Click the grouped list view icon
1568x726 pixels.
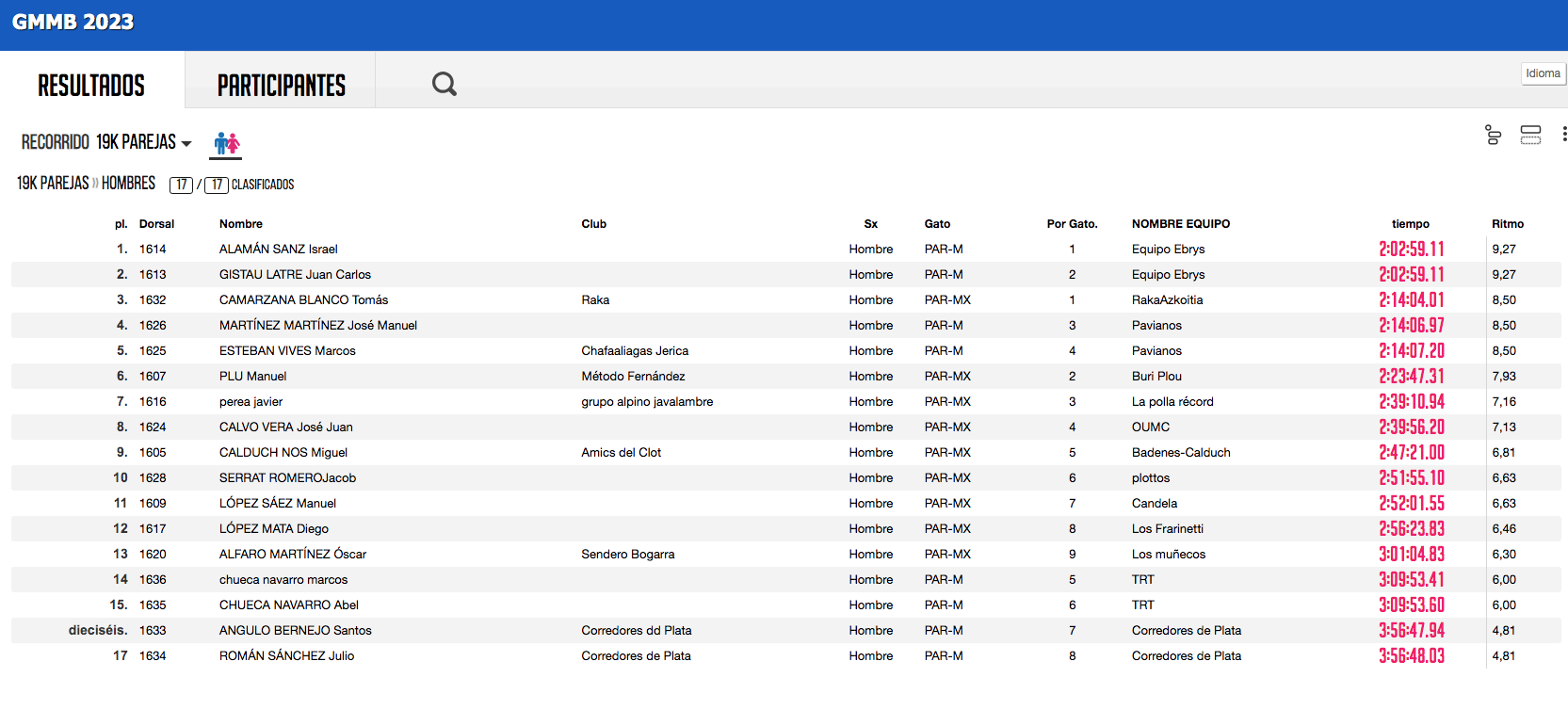tap(1493, 135)
